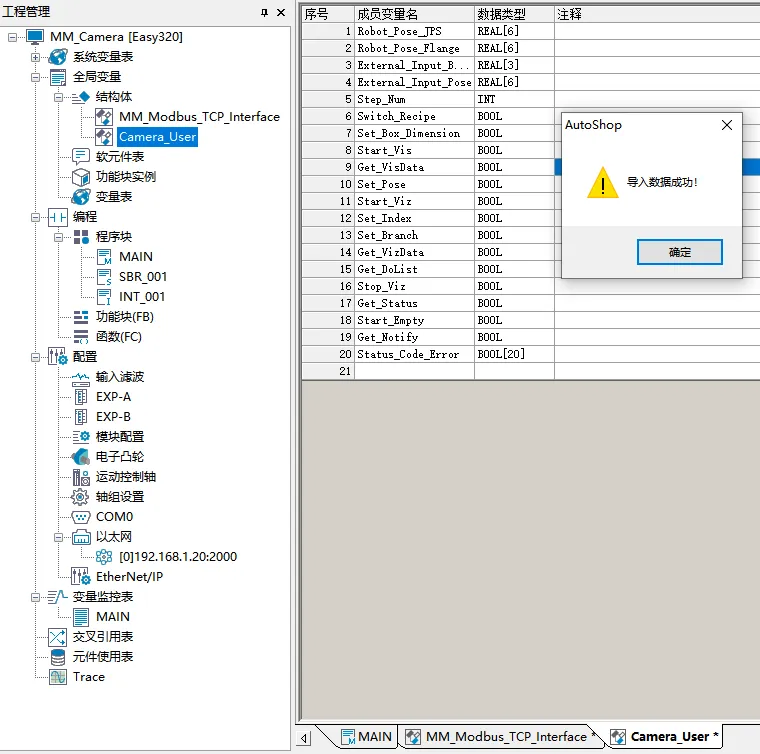Click the 软元件表 comment icon

pos(80,157)
